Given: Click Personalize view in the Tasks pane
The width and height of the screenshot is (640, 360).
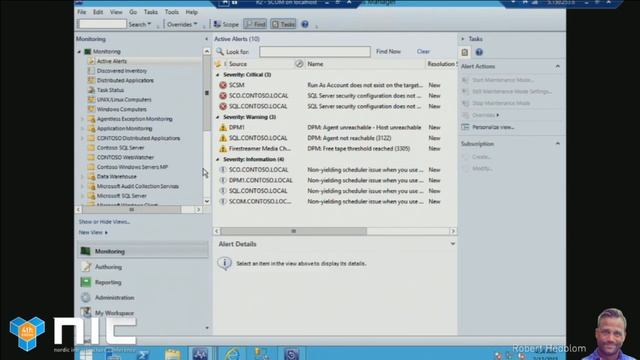Looking at the screenshot, I should [x=493, y=127].
